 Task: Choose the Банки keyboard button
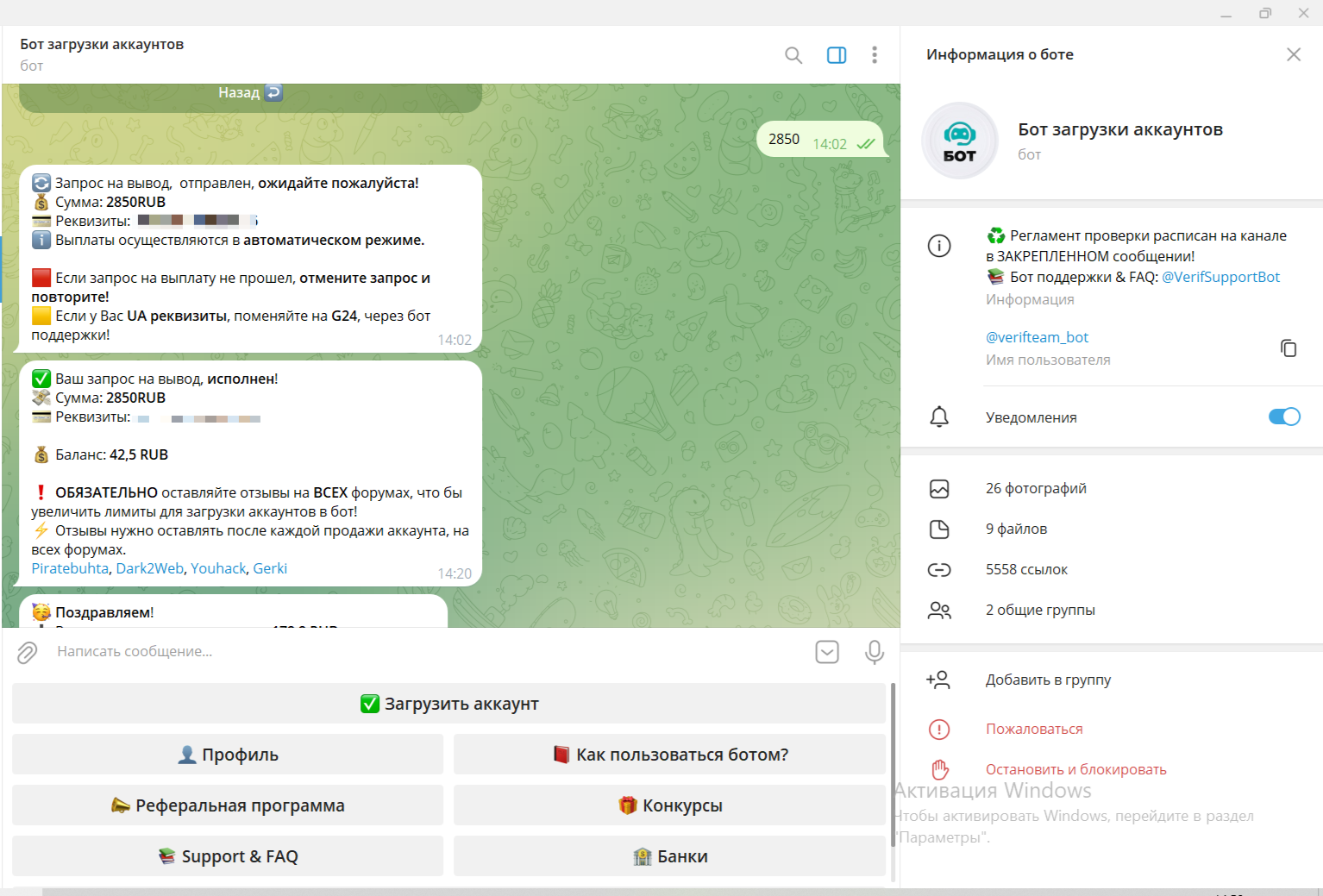click(669, 856)
